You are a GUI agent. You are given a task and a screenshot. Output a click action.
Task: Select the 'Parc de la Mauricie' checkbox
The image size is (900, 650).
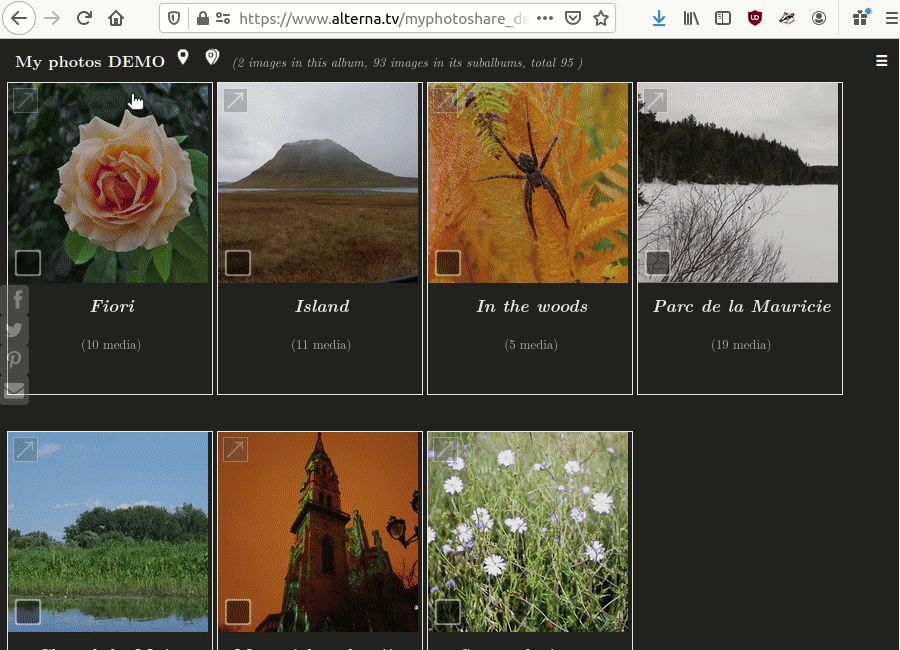[656, 262]
